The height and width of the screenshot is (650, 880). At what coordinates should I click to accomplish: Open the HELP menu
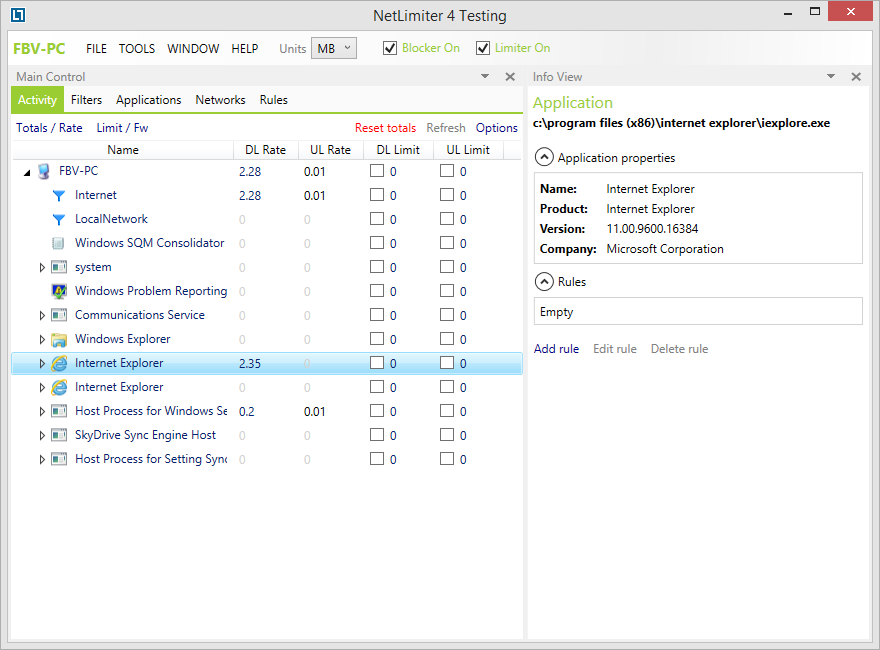245,49
